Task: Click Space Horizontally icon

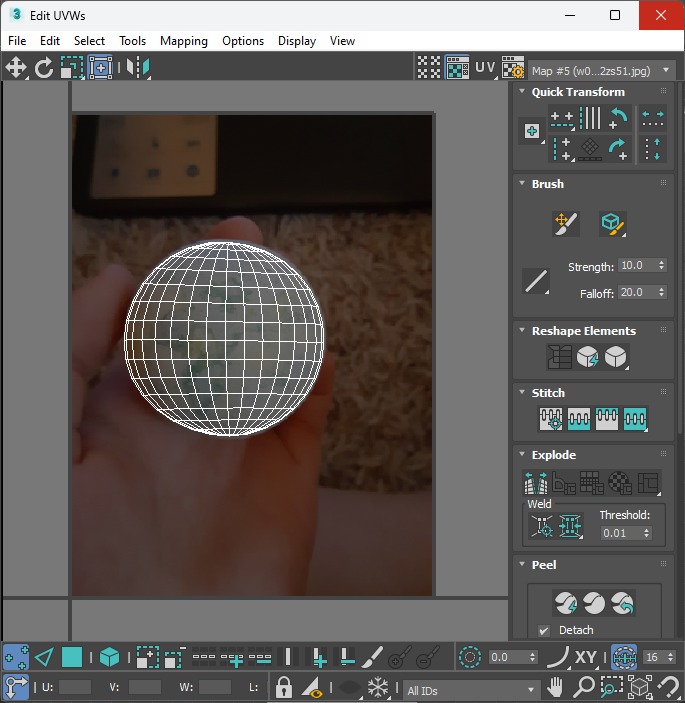Action: tap(653, 118)
